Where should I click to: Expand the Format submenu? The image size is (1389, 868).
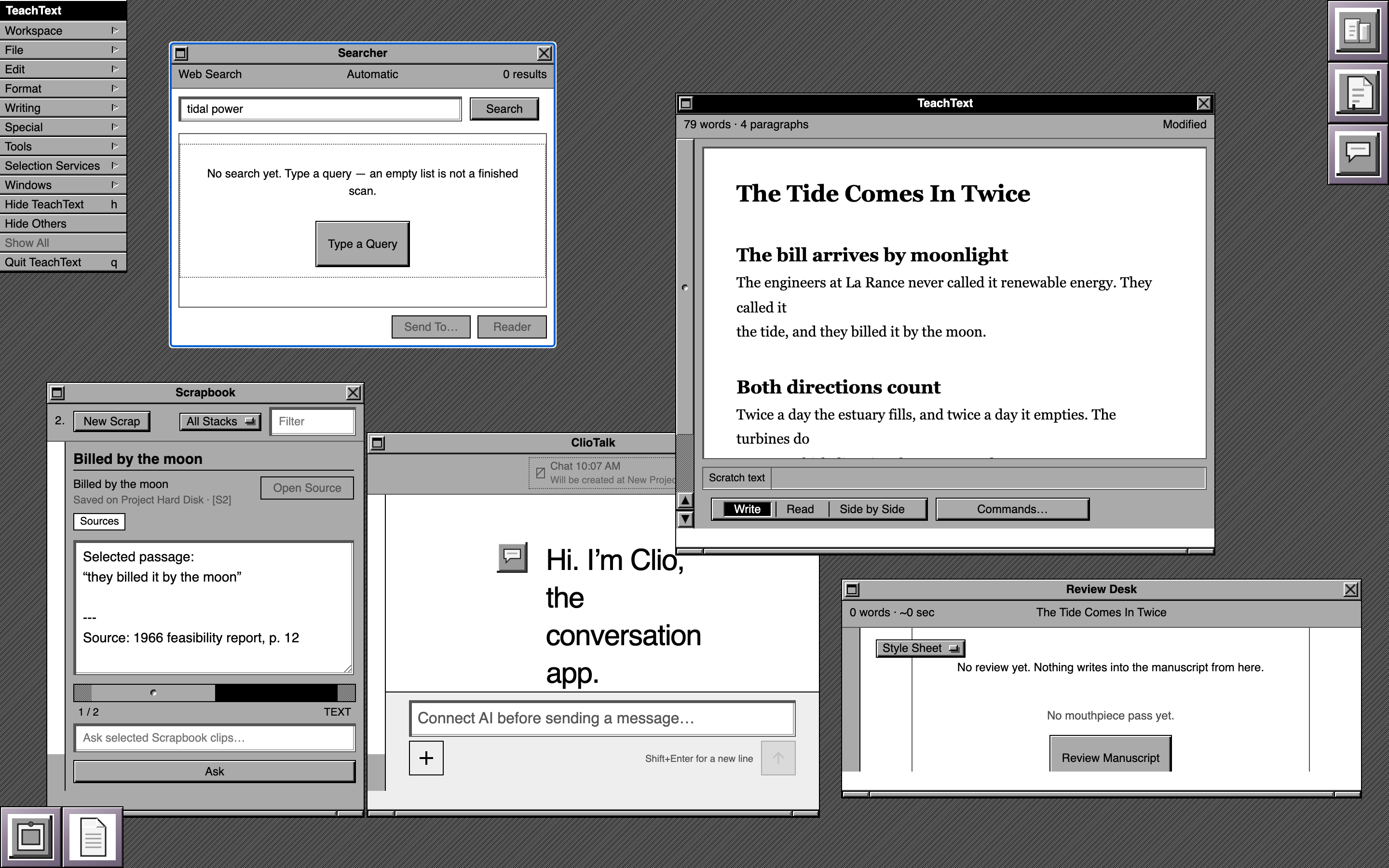[x=63, y=88]
